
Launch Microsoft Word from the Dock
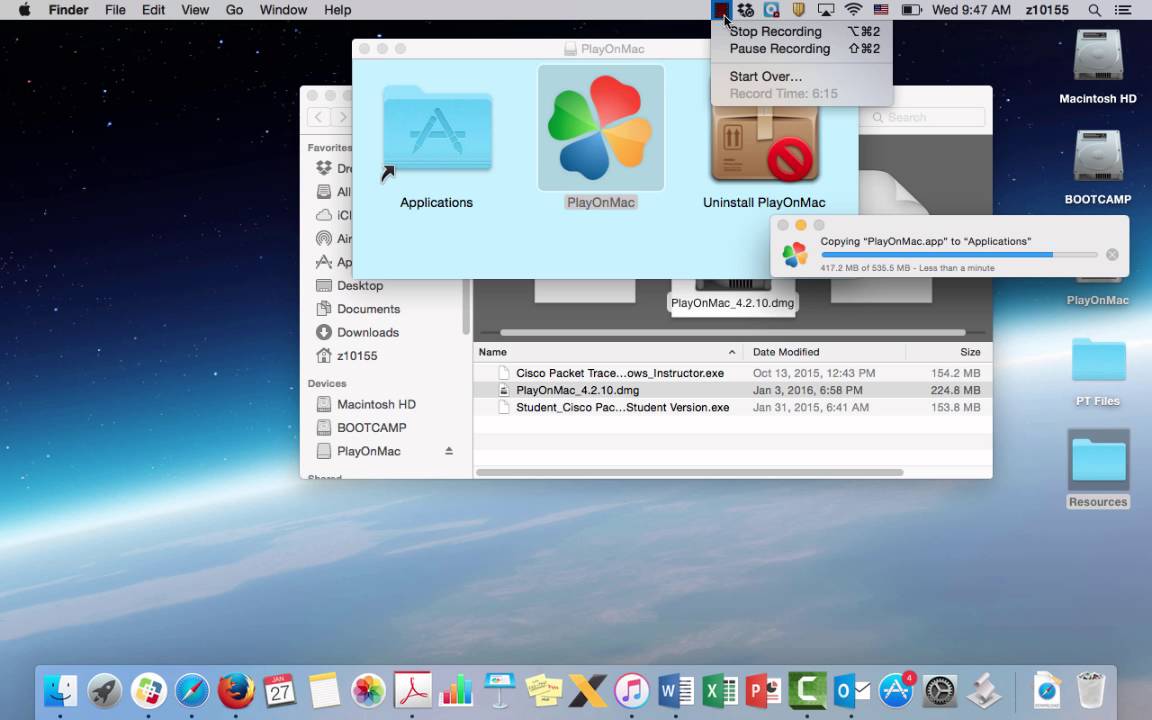(x=676, y=691)
